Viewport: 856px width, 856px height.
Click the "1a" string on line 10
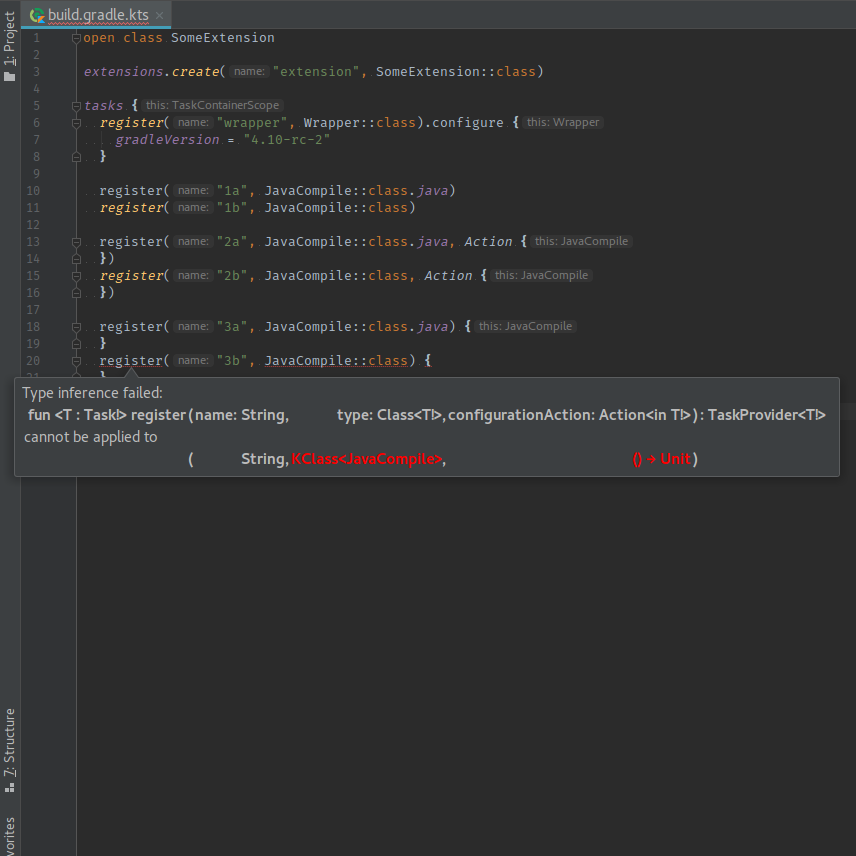(x=232, y=191)
